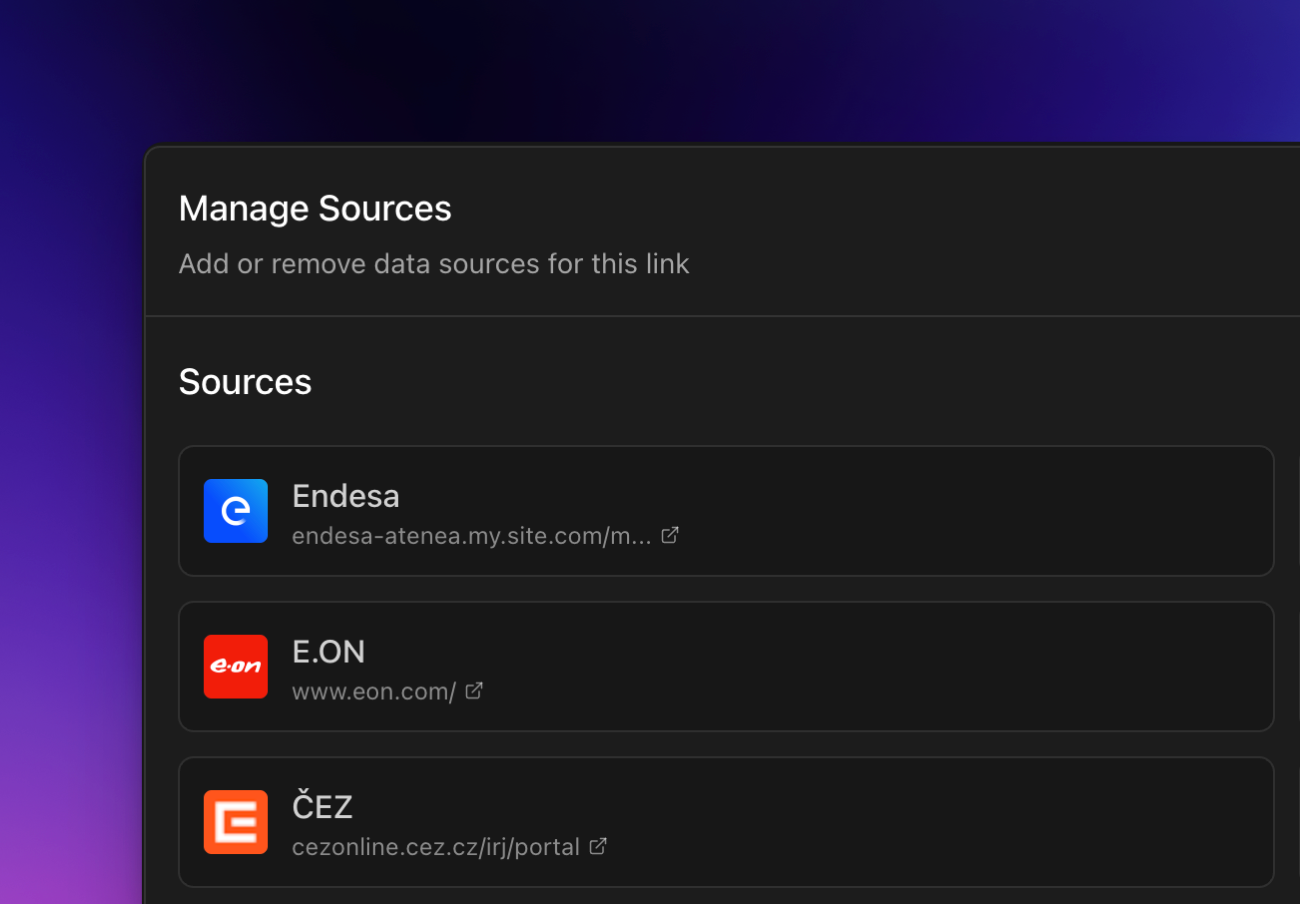The width and height of the screenshot is (1300, 904).
Task: Open the www.eon.com/ link
Action: point(374,691)
